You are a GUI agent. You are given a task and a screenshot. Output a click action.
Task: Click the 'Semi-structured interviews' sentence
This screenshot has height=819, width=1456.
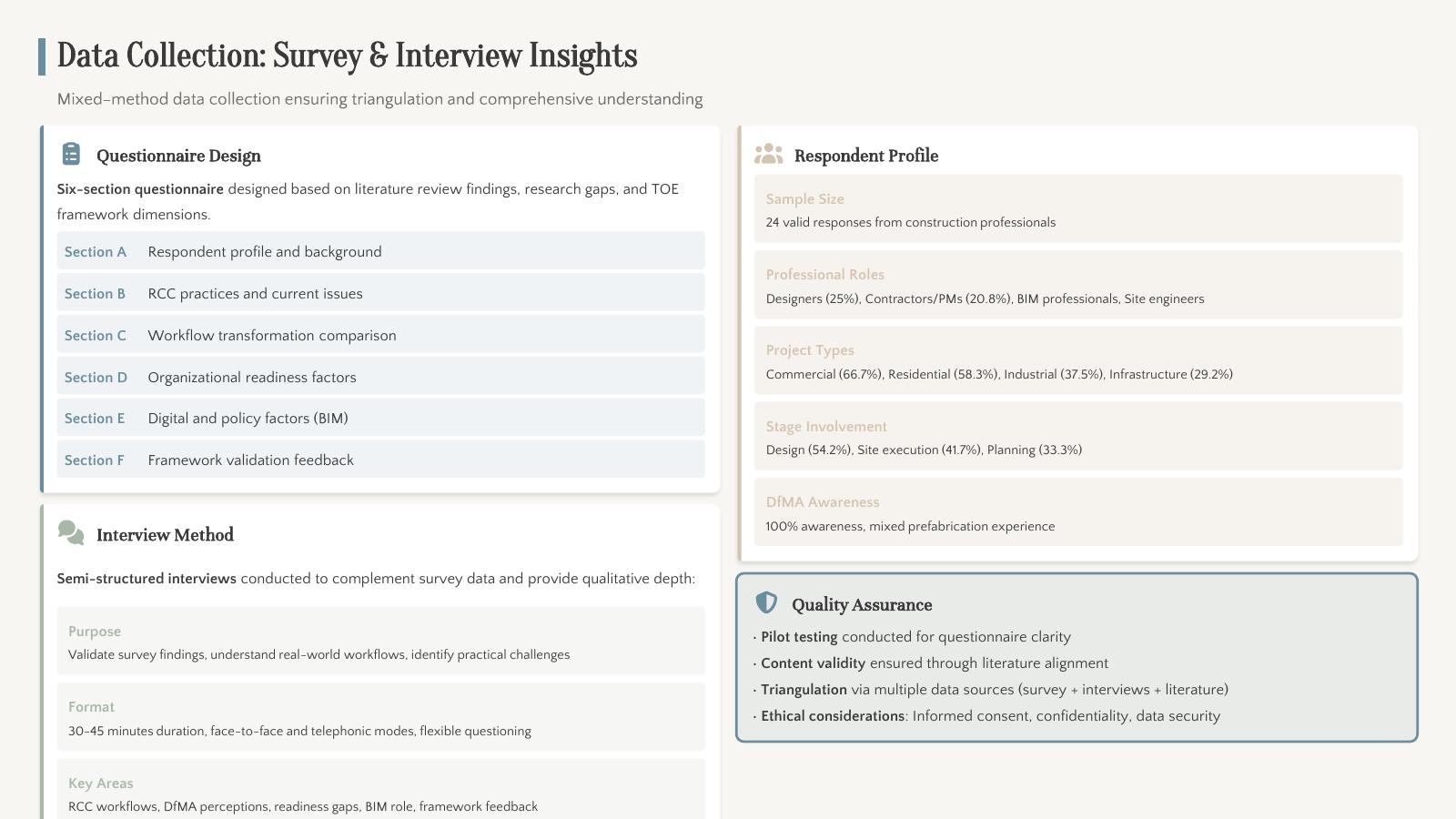(376, 579)
